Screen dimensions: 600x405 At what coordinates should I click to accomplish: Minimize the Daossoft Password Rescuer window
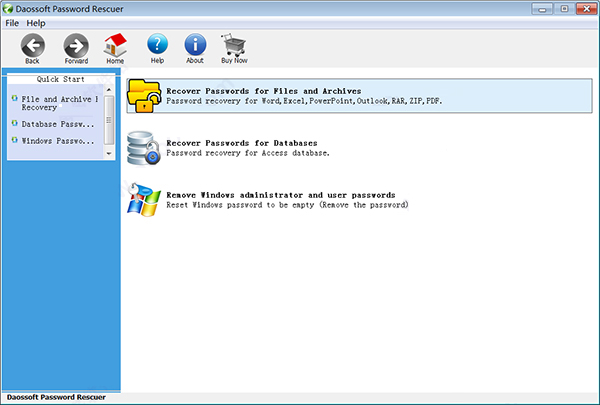(x=542, y=9)
